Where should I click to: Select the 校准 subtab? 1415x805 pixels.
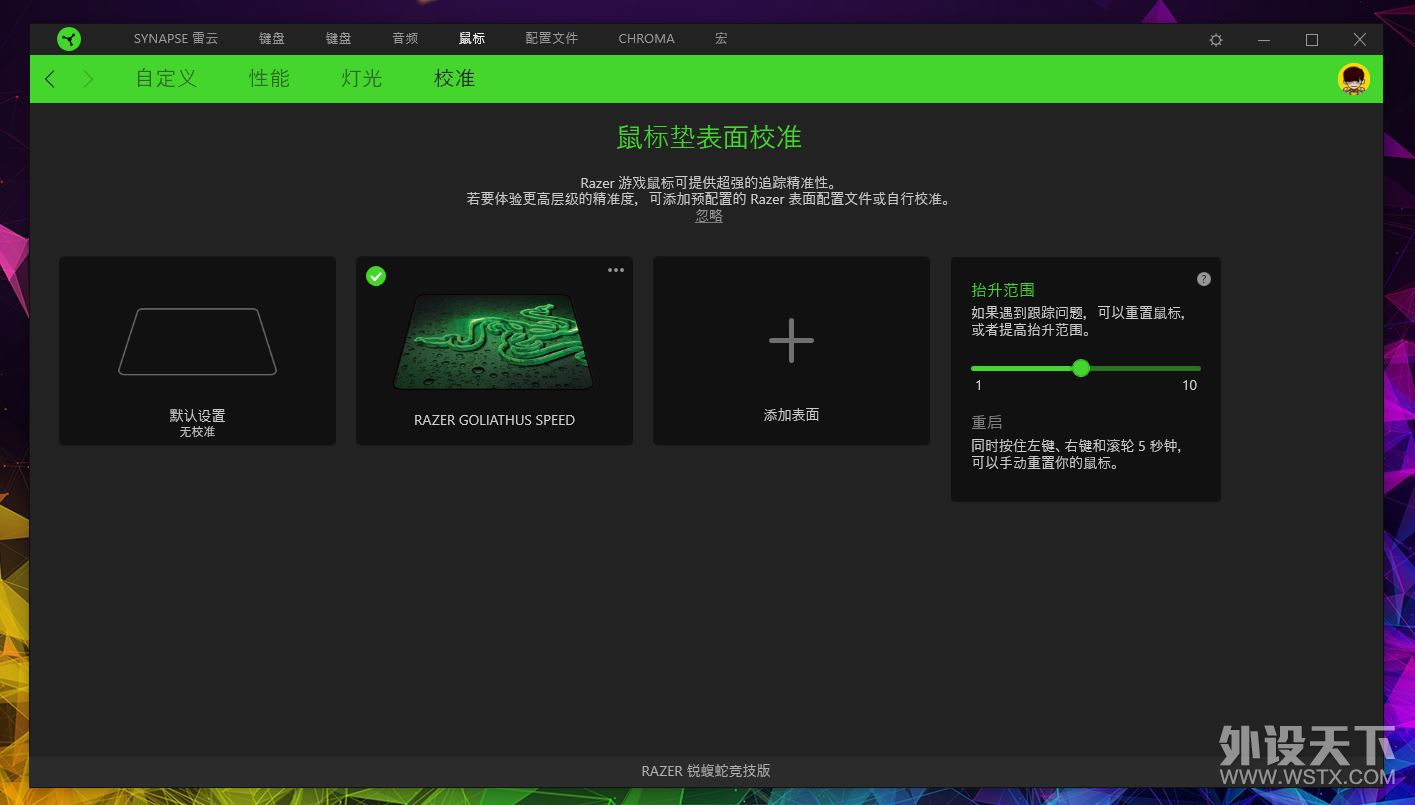(454, 79)
